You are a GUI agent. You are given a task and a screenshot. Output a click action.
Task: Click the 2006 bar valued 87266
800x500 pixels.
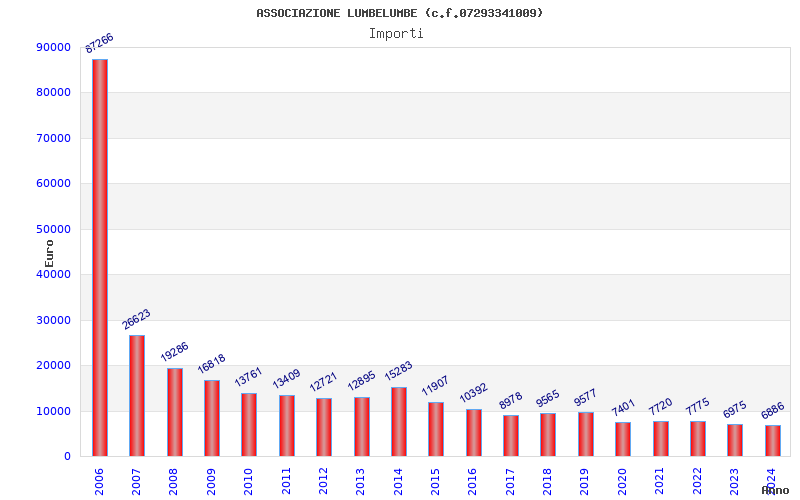(100, 258)
